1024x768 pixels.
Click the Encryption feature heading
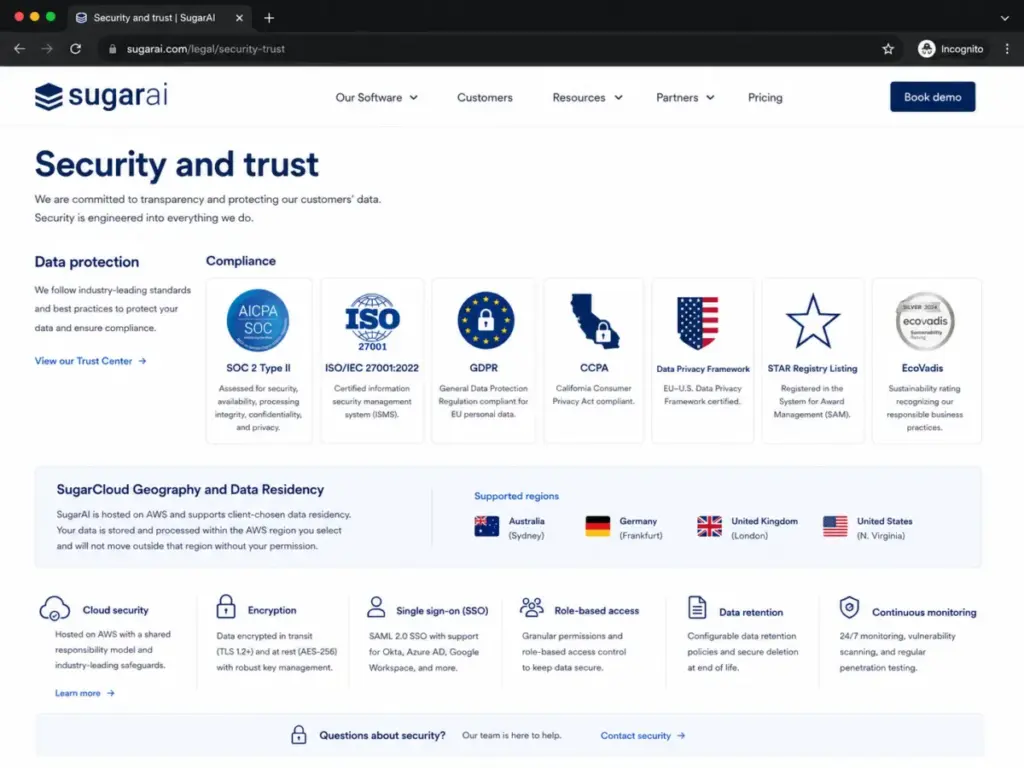(272, 610)
